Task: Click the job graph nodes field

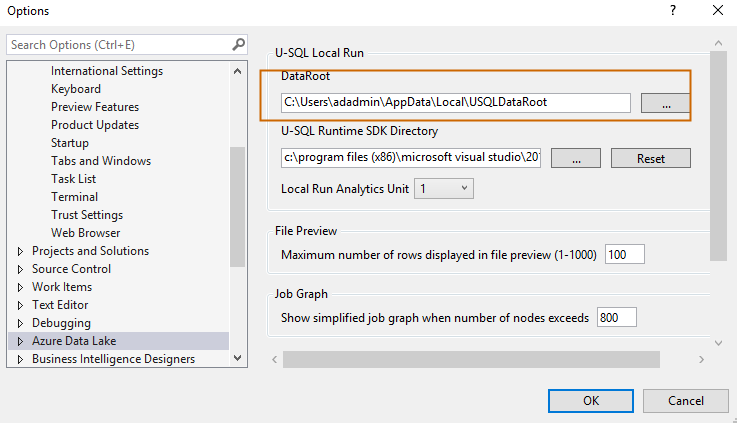Action: [x=616, y=318]
